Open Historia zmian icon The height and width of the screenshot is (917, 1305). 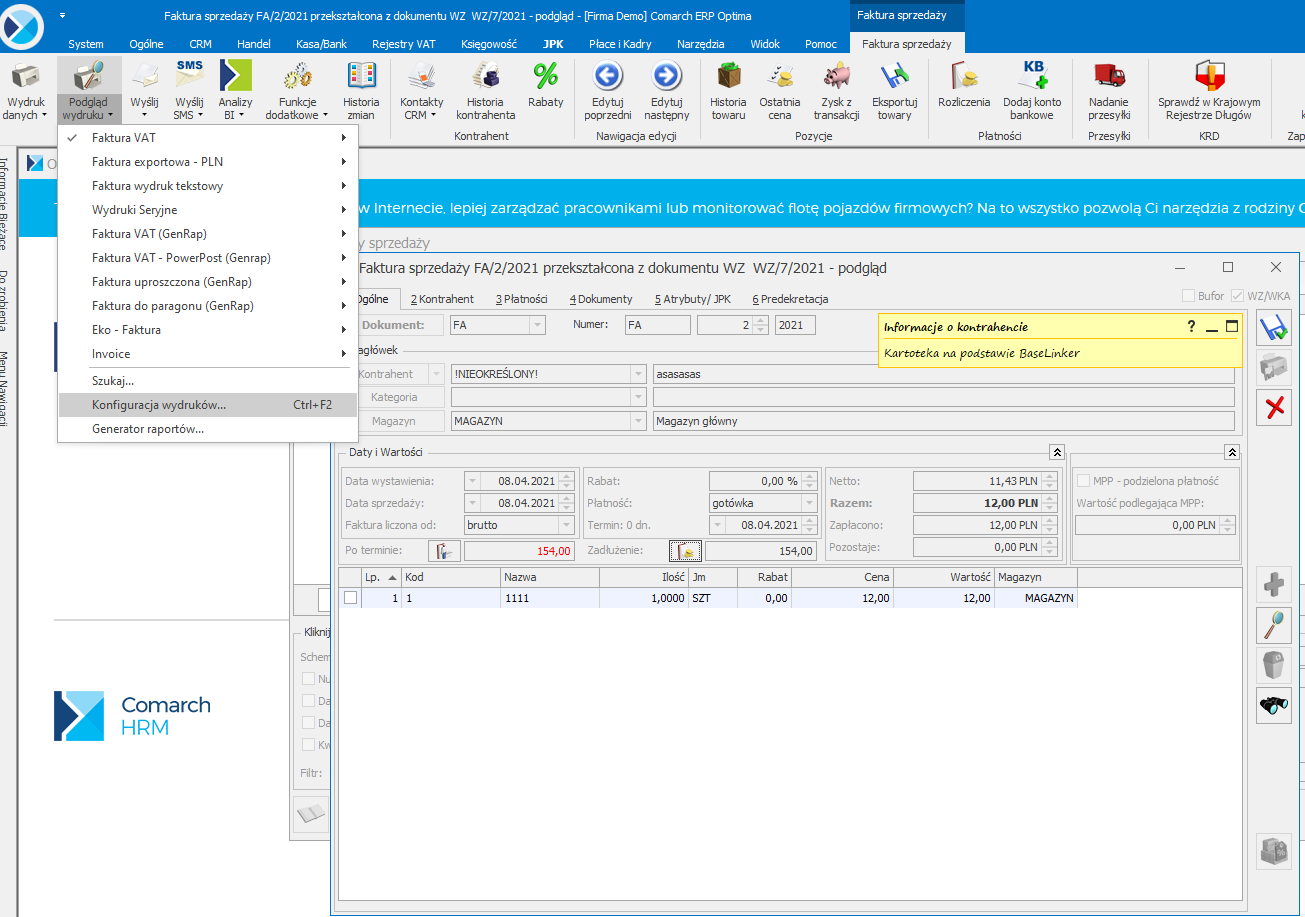[x=361, y=77]
